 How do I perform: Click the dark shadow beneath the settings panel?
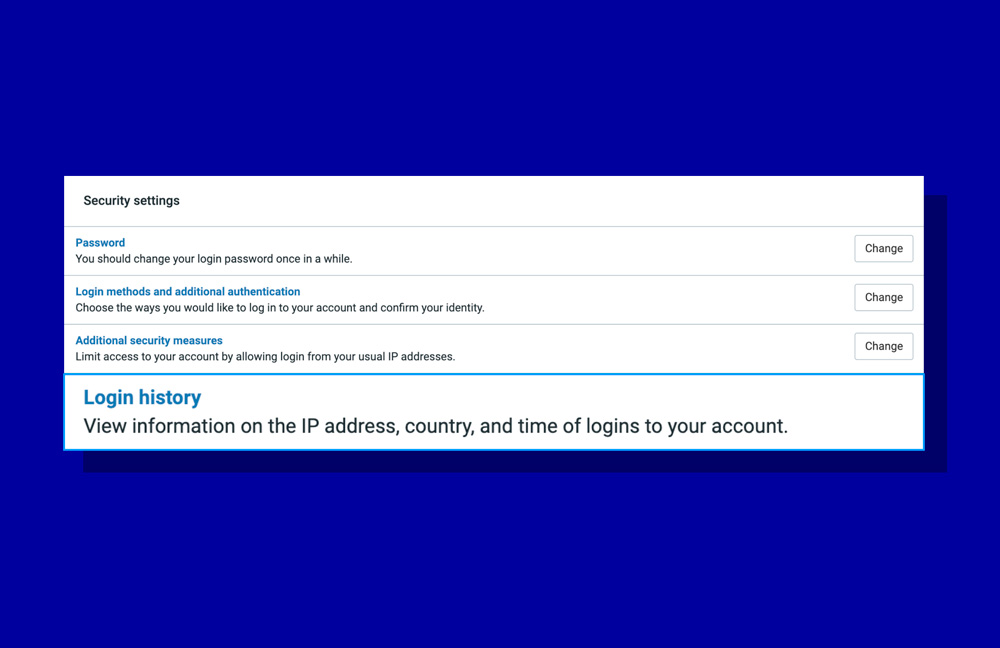(500, 461)
